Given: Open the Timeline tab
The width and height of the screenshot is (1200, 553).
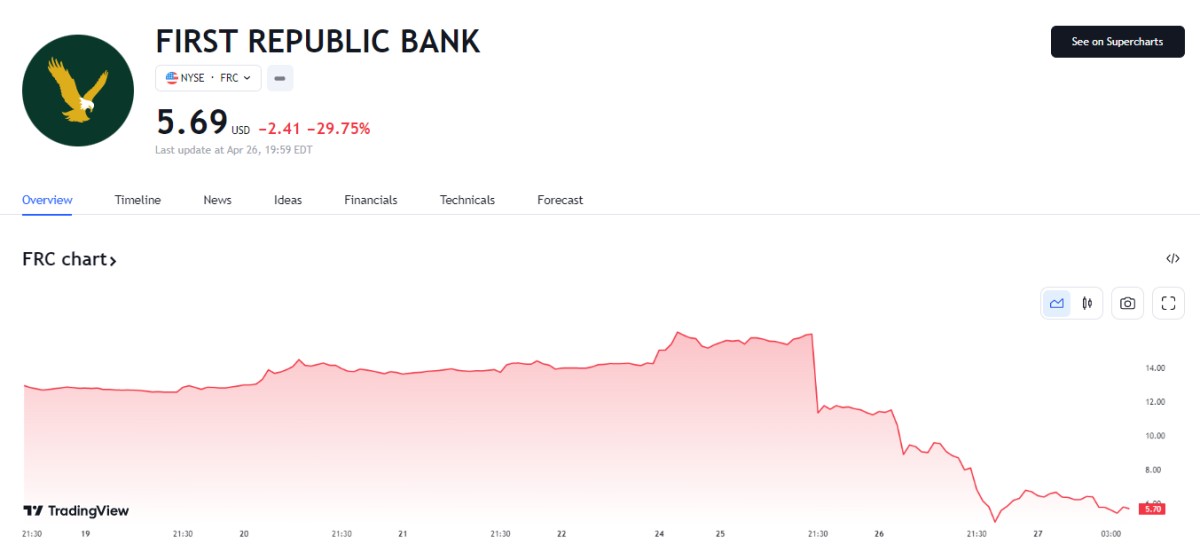Looking at the screenshot, I should (x=137, y=200).
